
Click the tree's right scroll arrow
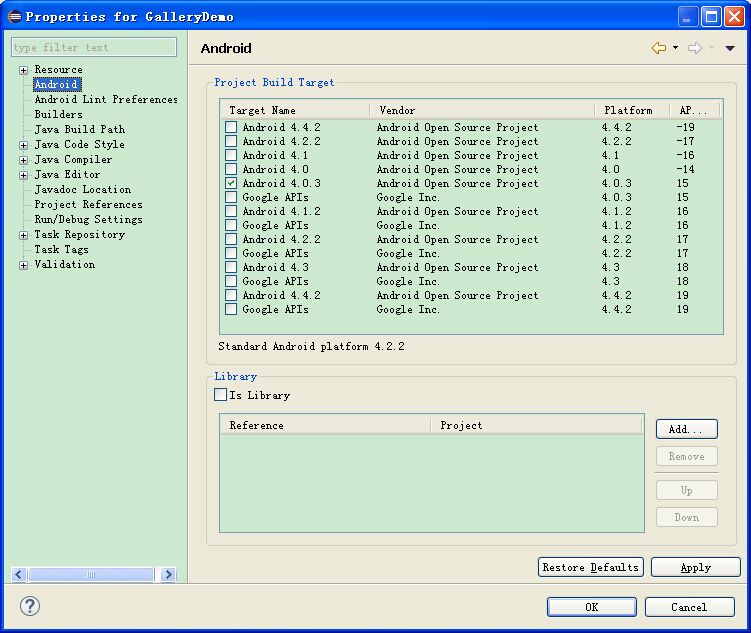[x=168, y=574]
